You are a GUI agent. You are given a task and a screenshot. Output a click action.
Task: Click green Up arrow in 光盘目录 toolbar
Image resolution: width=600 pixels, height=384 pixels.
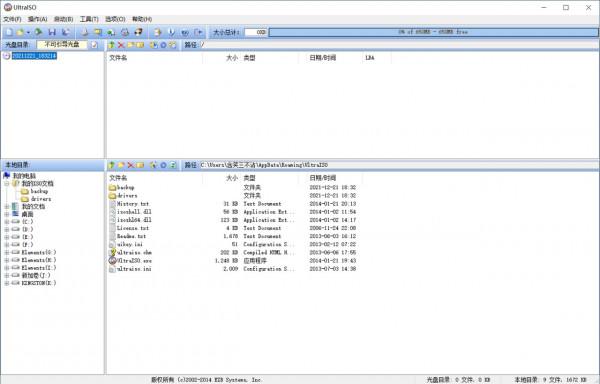(x=111, y=45)
